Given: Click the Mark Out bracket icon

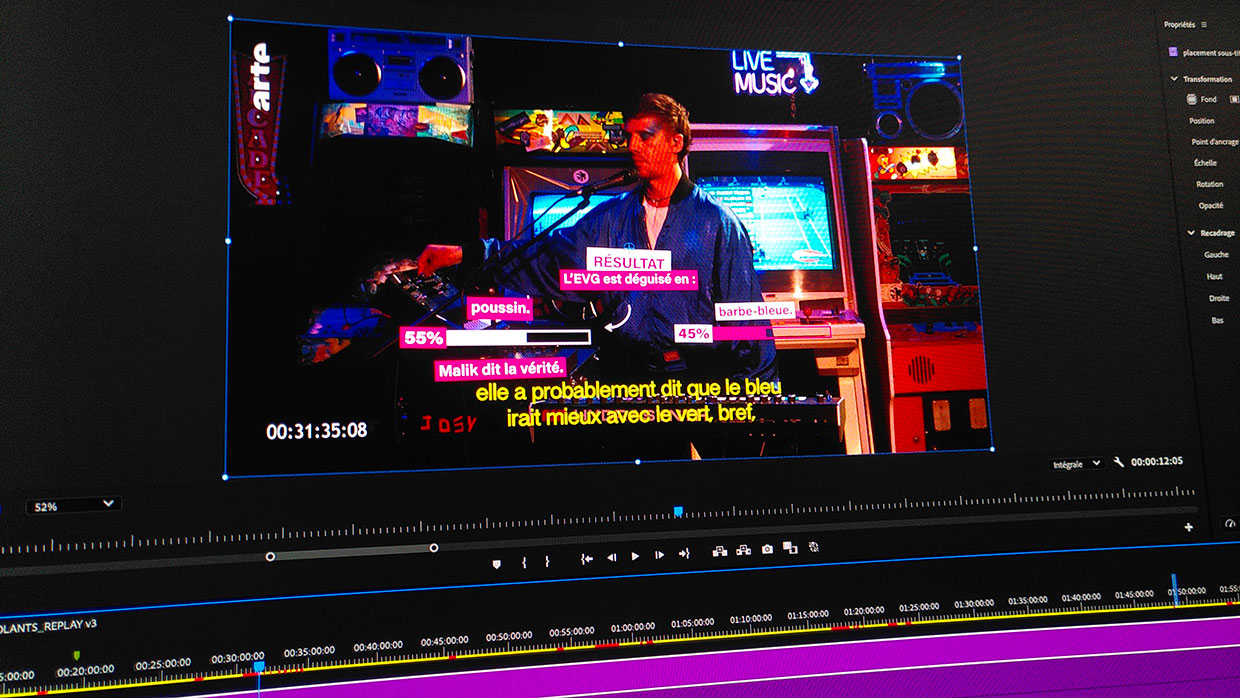Looking at the screenshot, I should 547,562.
